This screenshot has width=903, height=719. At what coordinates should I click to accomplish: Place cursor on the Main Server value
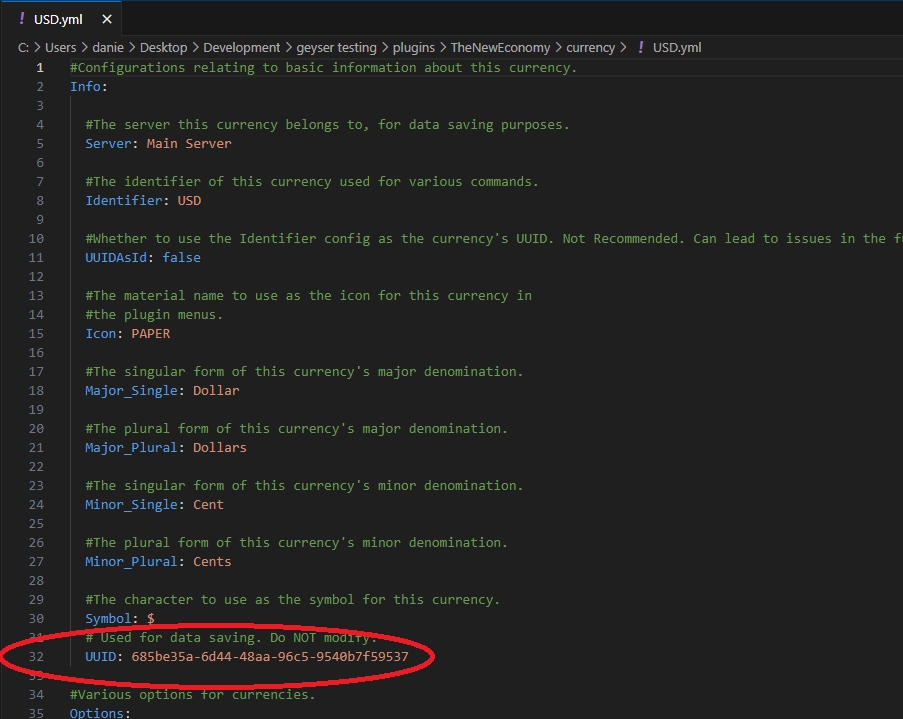[x=188, y=143]
